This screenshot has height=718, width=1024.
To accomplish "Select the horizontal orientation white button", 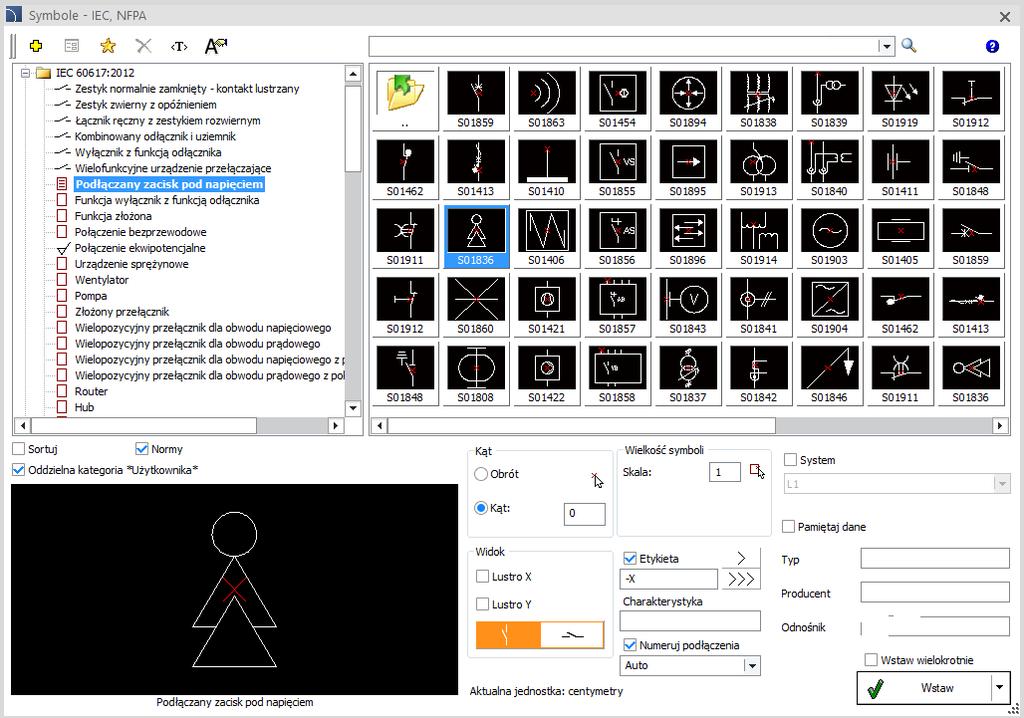I will [x=572, y=635].
